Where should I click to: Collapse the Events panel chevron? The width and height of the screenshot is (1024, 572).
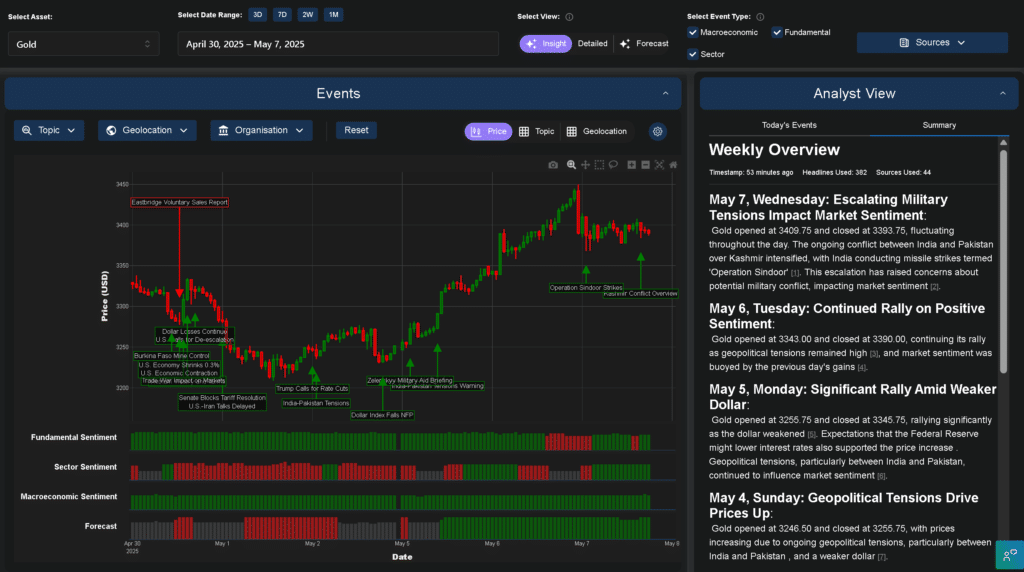665,93
